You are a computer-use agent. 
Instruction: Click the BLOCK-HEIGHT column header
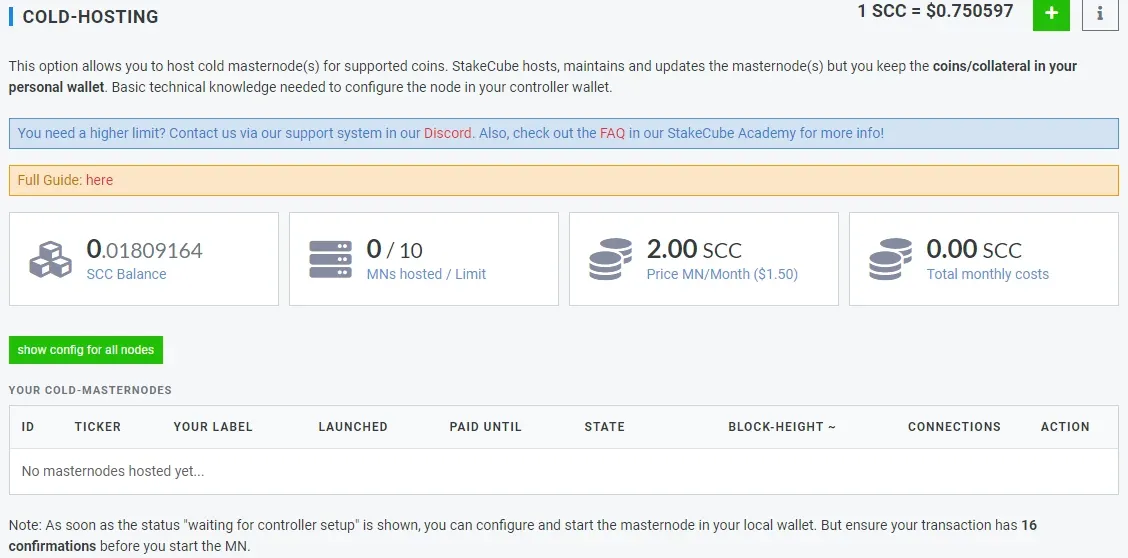coord(782,427)
